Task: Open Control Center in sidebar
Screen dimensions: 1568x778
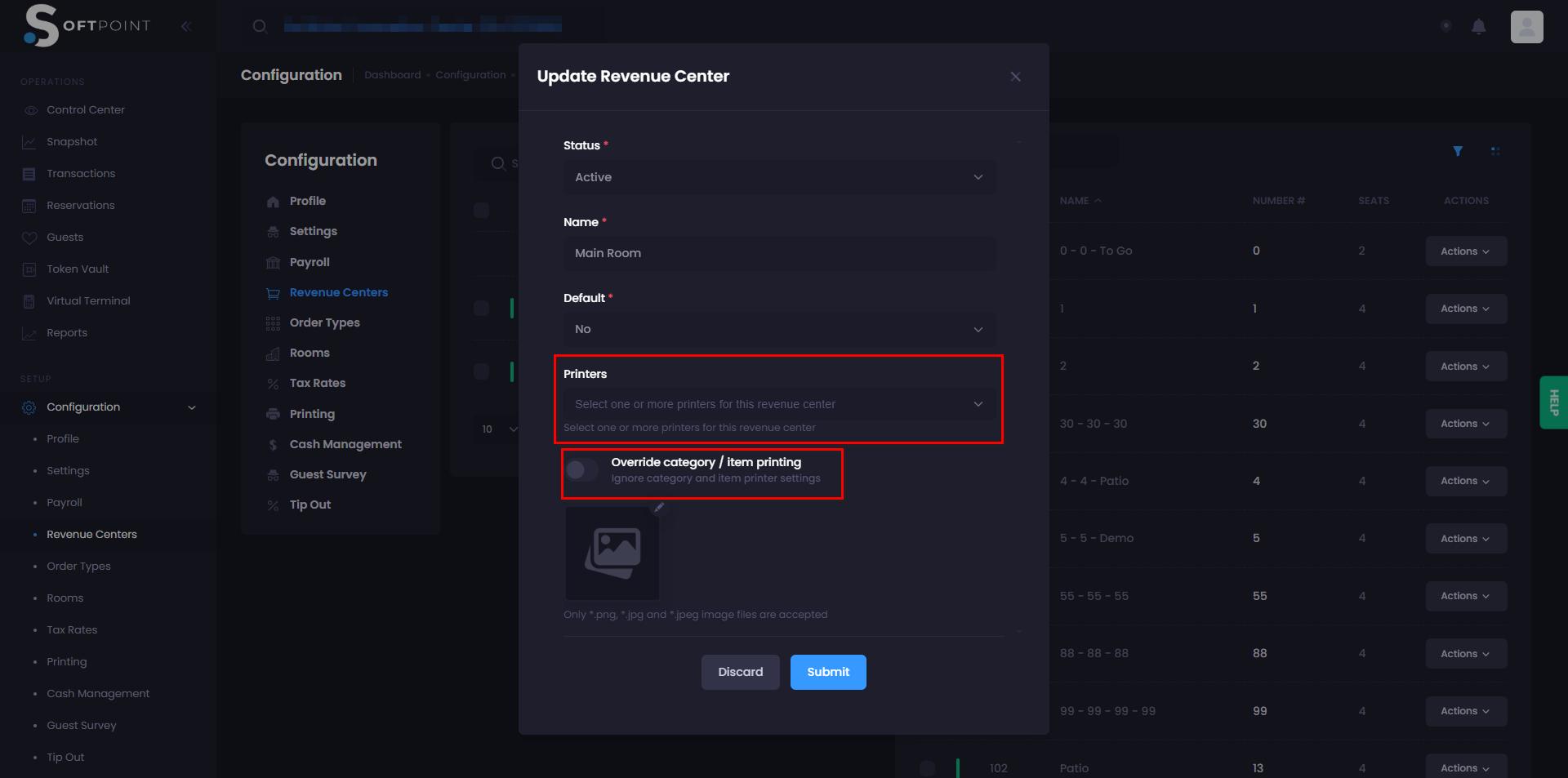Action: click(85, 110)
